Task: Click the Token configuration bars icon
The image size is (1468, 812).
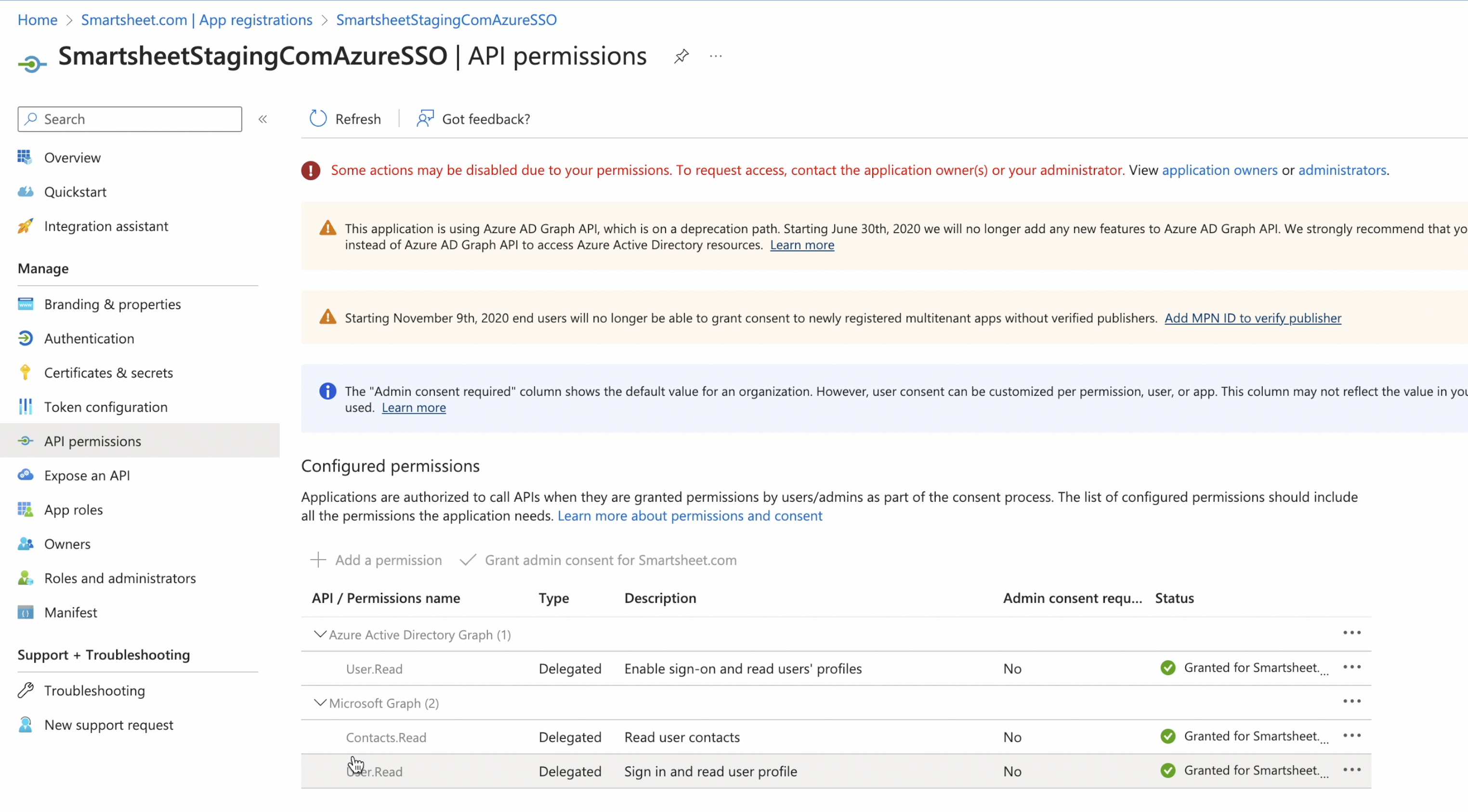Action: (25, 406)
